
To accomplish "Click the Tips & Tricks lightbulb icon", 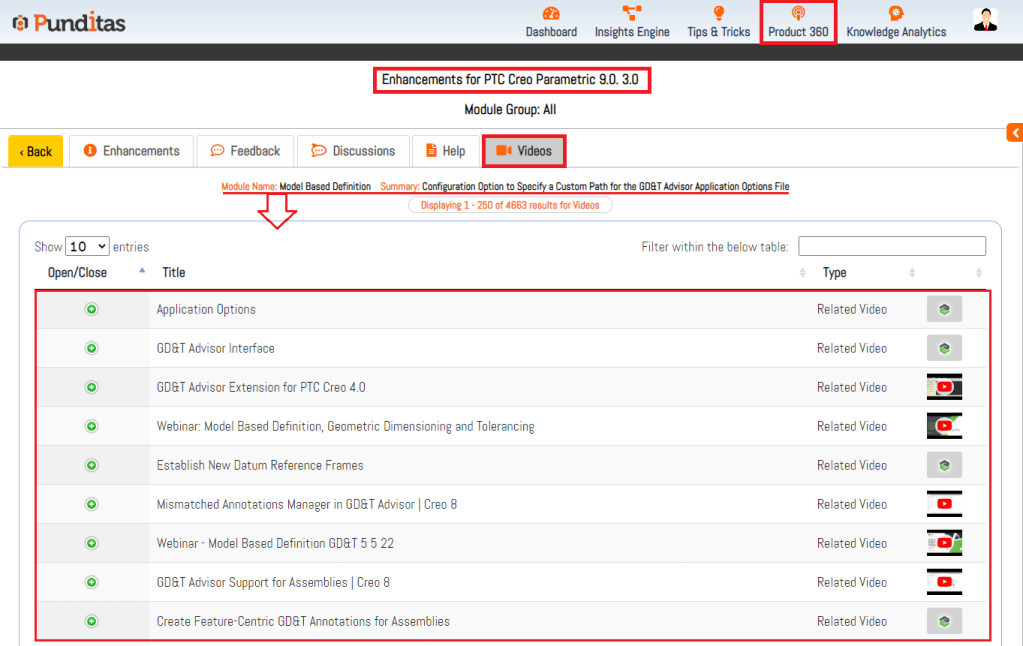I will coord(718,14).
